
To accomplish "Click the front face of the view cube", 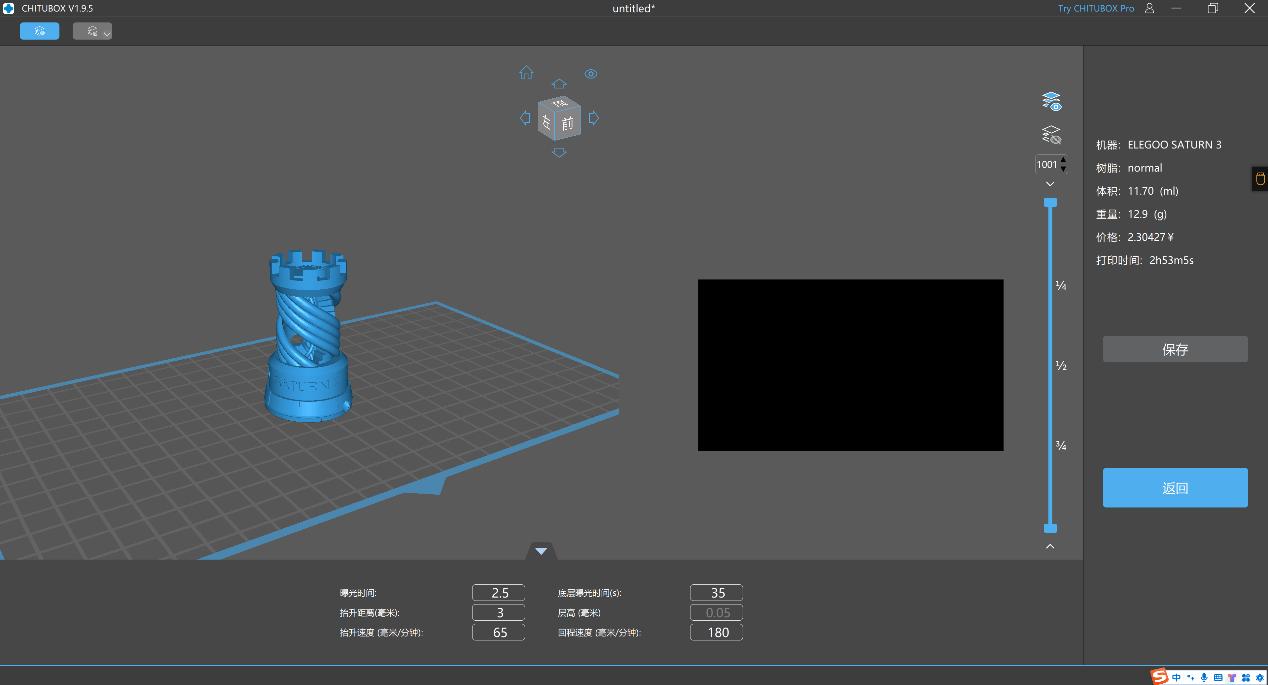I will coord(568,123).
